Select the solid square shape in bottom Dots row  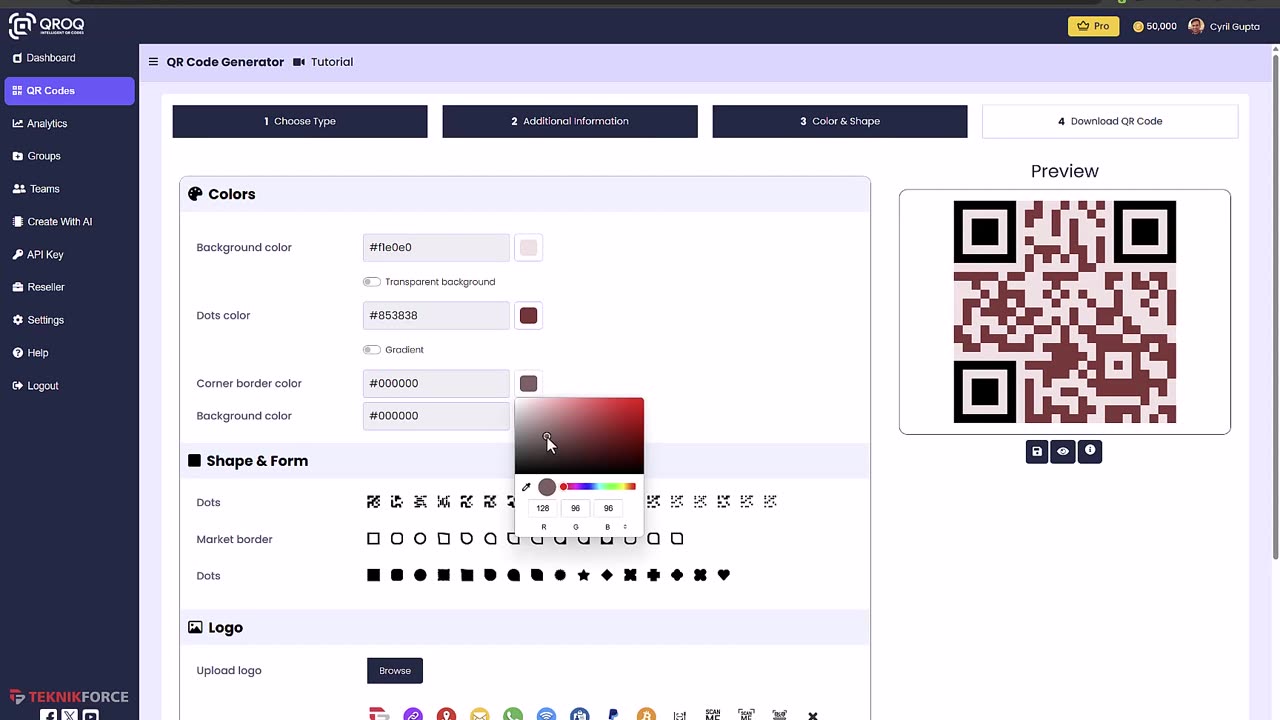(x=373, y=575)
